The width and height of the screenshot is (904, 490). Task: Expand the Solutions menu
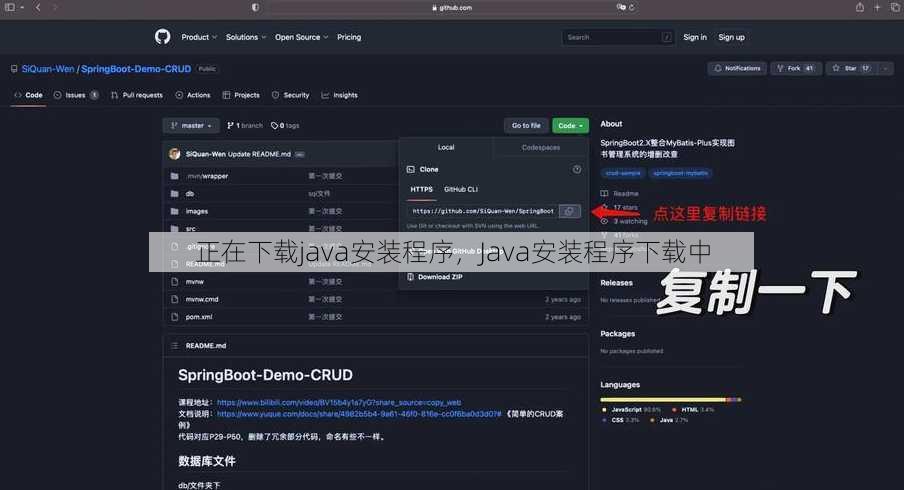click(246, 37)
